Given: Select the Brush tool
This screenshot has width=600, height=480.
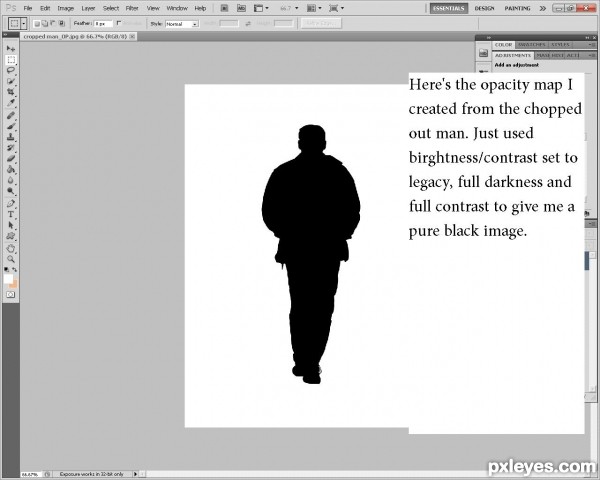Looking at the screenshot, I should 11,126.
